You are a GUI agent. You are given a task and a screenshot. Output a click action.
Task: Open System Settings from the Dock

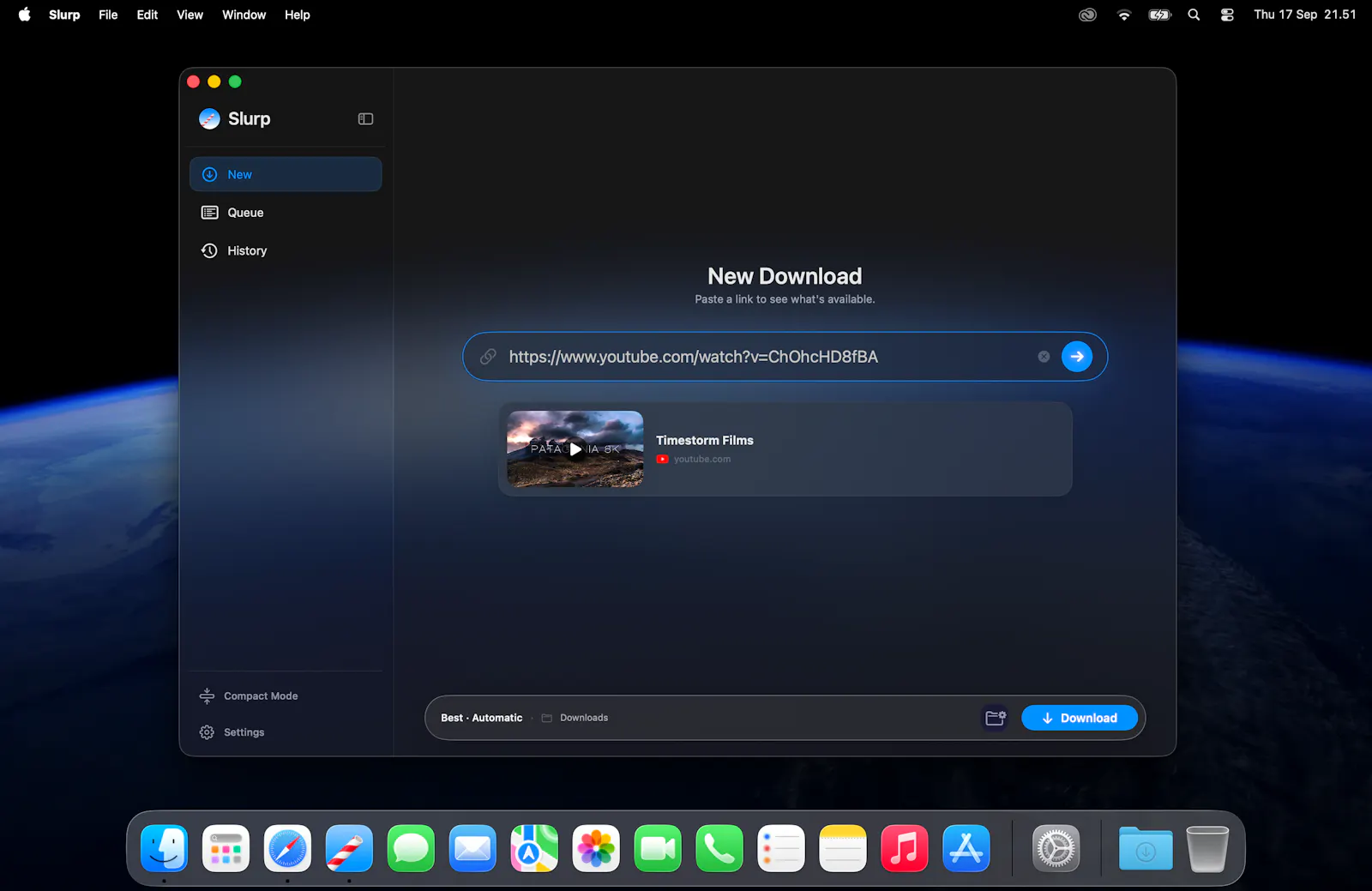pos(1056,849)
